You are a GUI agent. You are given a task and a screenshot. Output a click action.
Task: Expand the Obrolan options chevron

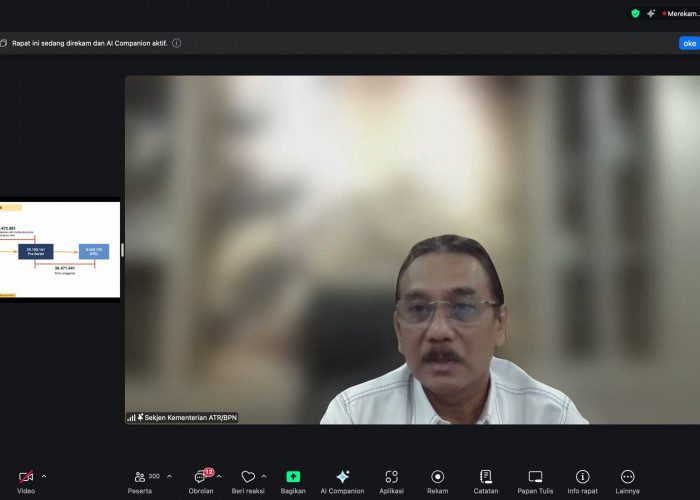coord(219,476)
